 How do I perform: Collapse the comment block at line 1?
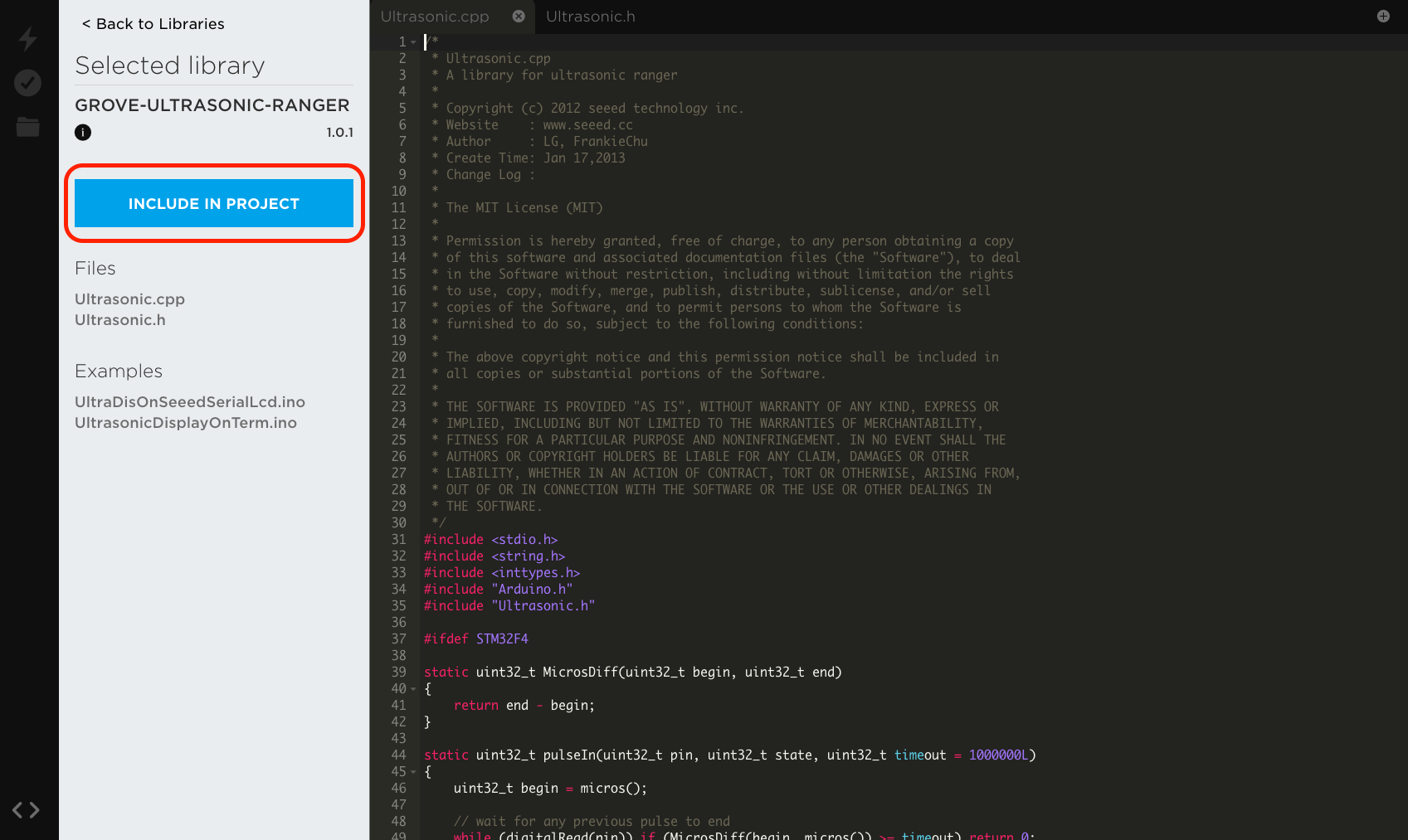413,42
